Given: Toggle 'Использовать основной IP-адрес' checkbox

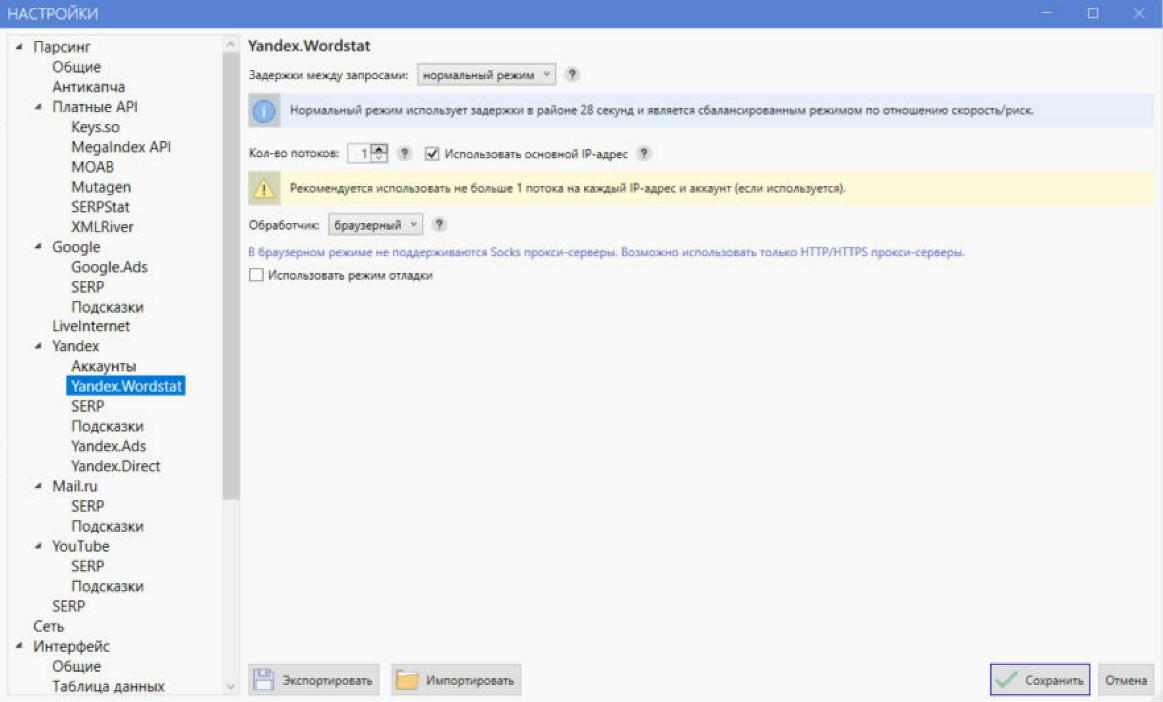Looking at the screenshot, I should pos(432,154).
